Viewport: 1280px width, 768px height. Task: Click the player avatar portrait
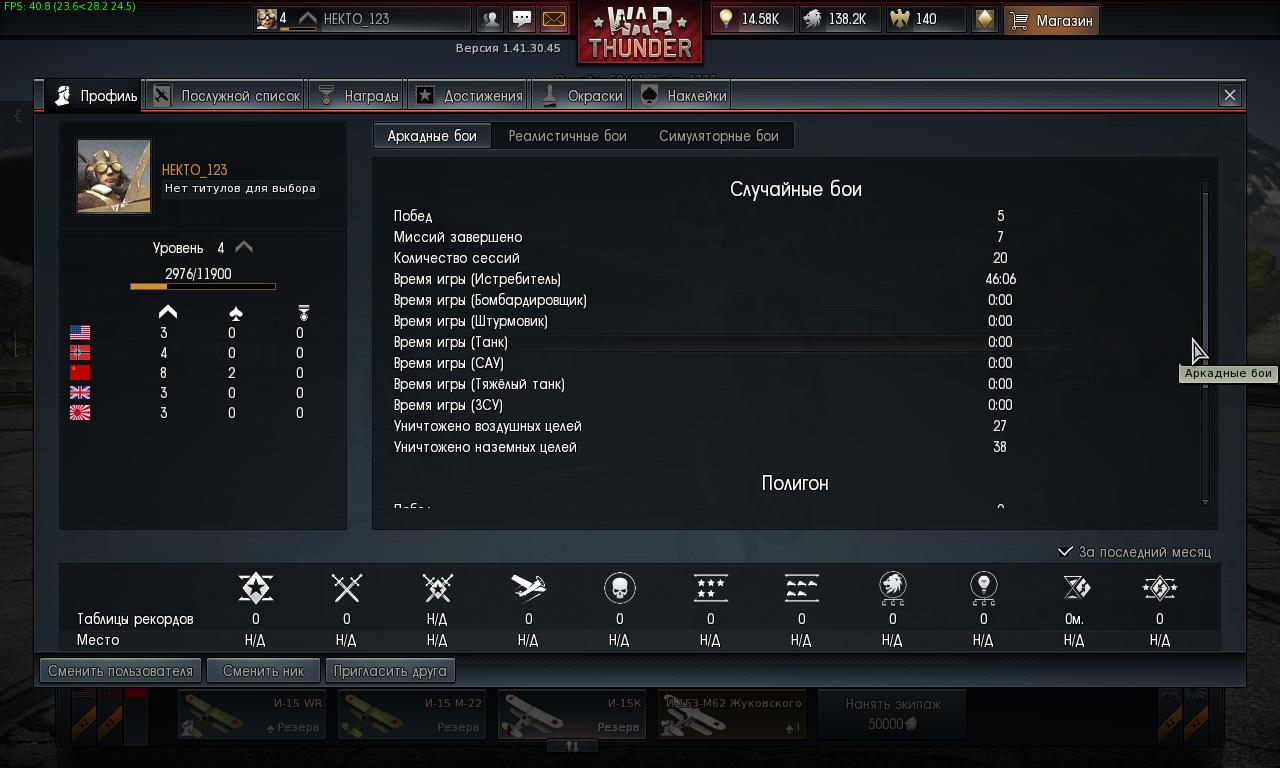coord(114,176)
